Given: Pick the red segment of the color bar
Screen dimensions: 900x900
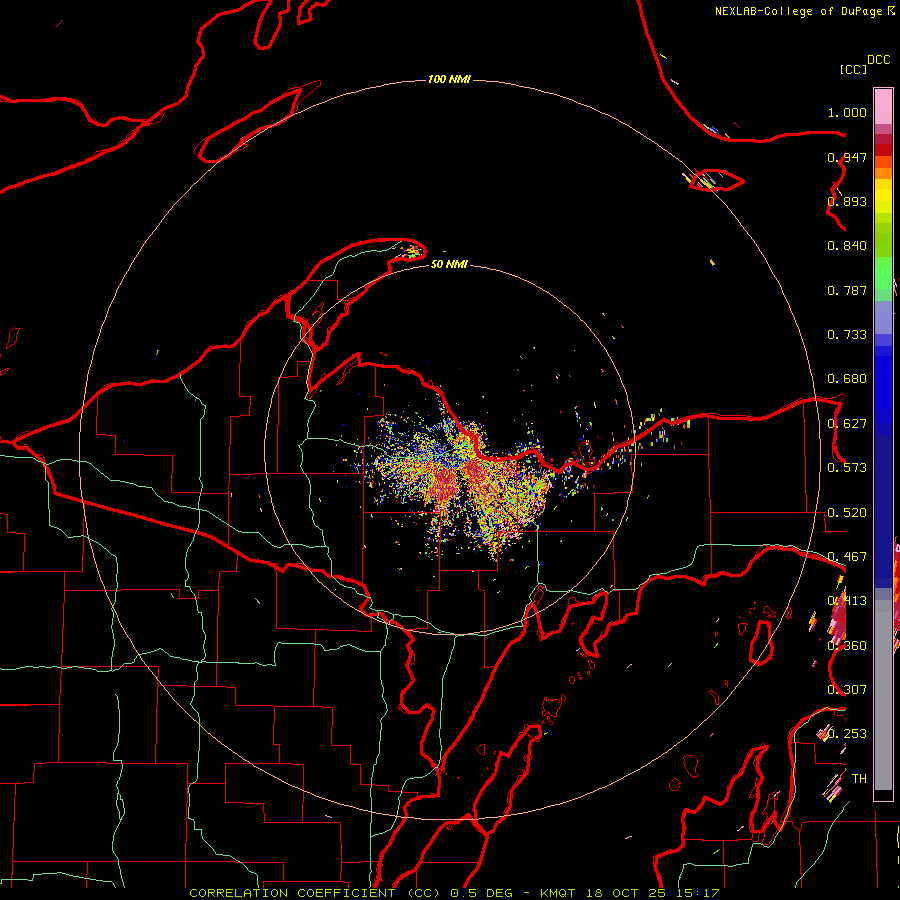Looking at the screenshot, I should (883, 150).
